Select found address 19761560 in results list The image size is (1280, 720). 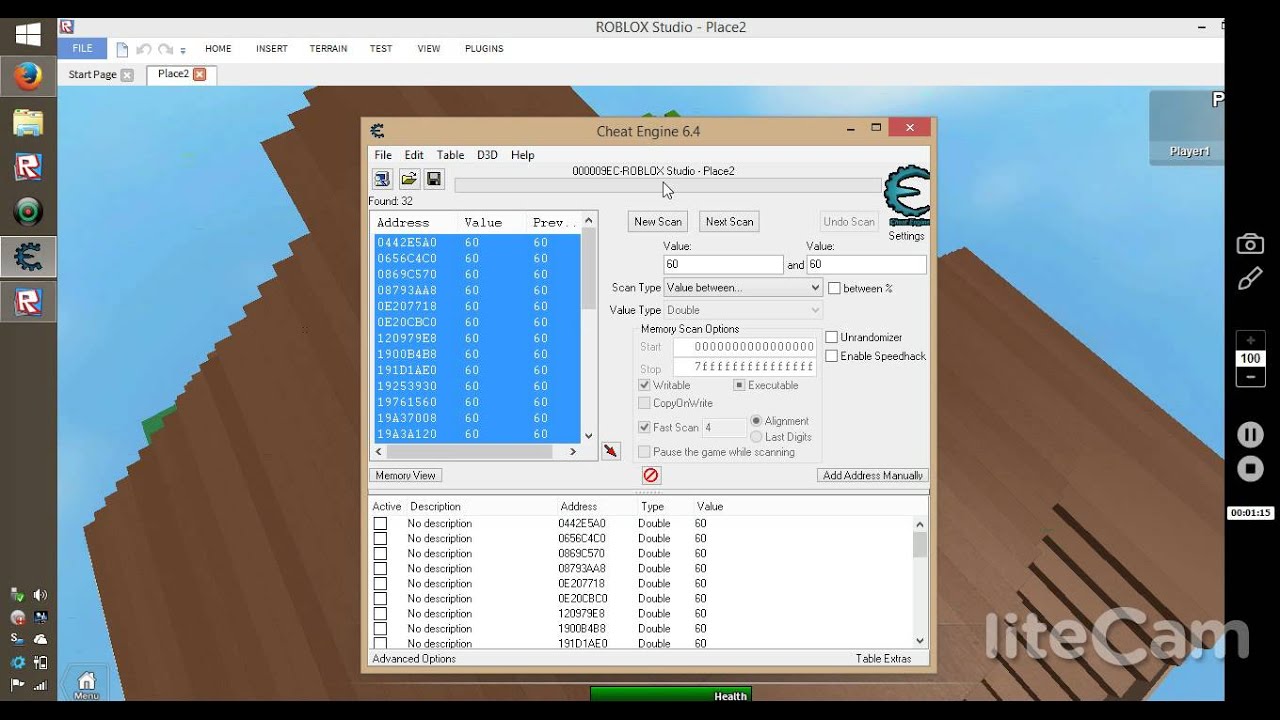tap(476, 402)
